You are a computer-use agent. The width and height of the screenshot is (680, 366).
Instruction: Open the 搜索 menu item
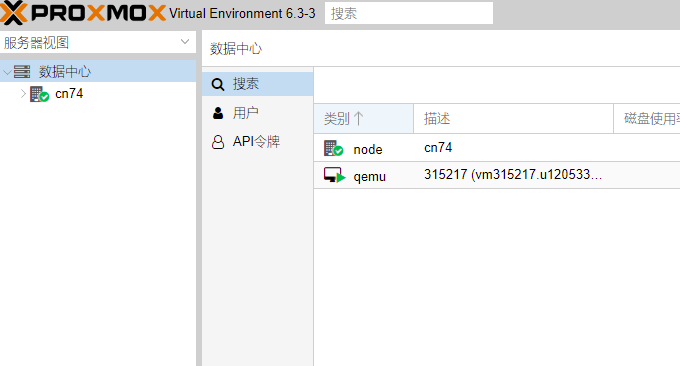(258, 84)
